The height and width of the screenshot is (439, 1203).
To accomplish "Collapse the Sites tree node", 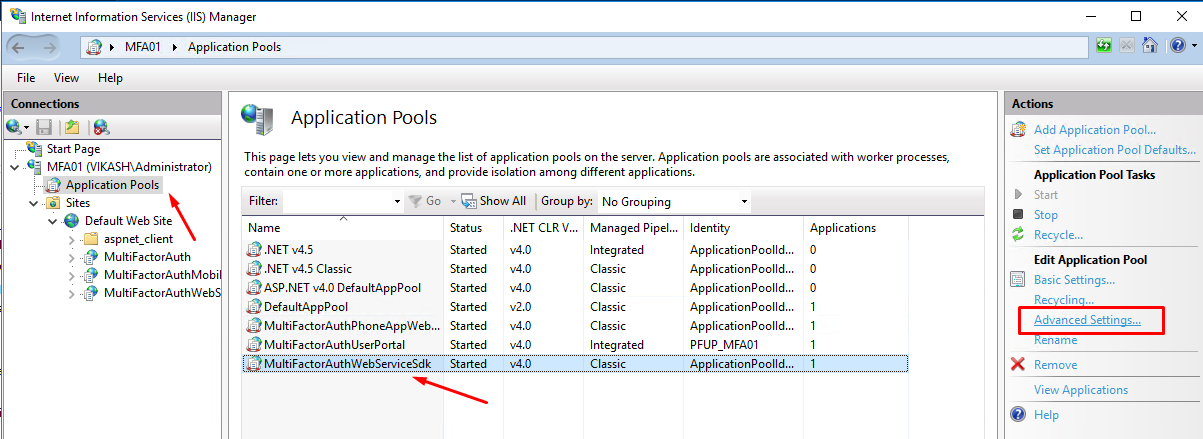I will coord(34,203).
